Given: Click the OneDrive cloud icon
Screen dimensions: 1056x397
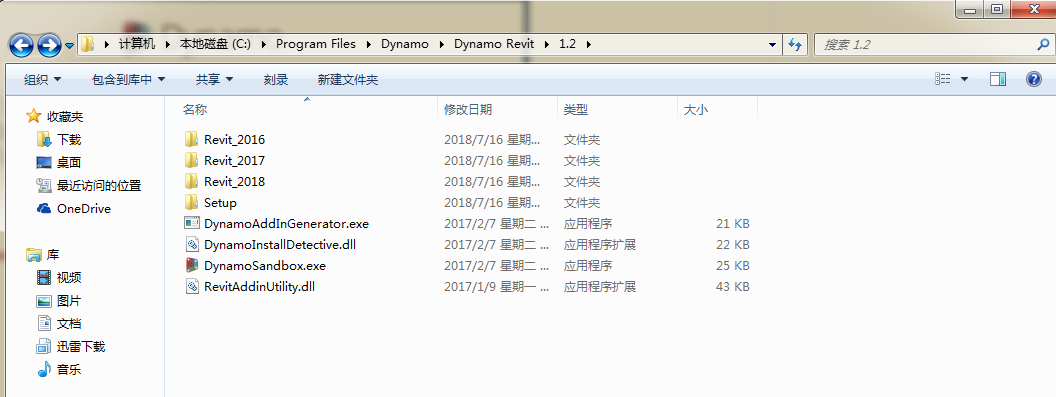Looking at the screenshot, I should [44, 208].
